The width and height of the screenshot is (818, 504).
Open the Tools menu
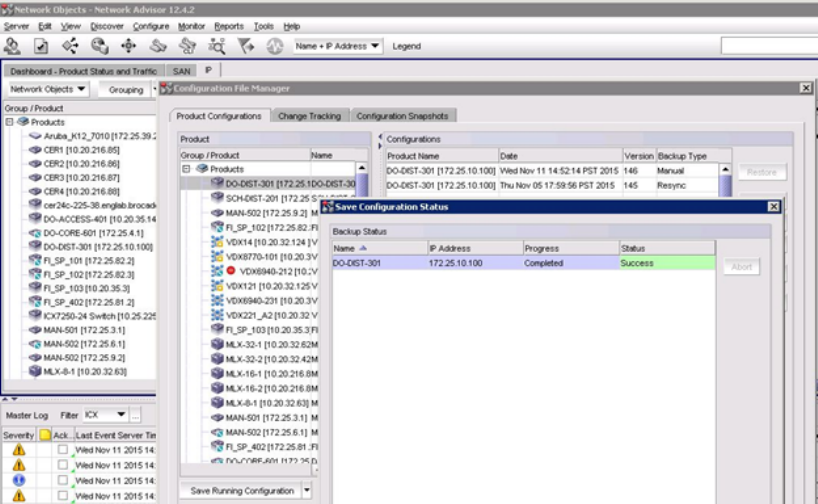click(x=263, y=26)
